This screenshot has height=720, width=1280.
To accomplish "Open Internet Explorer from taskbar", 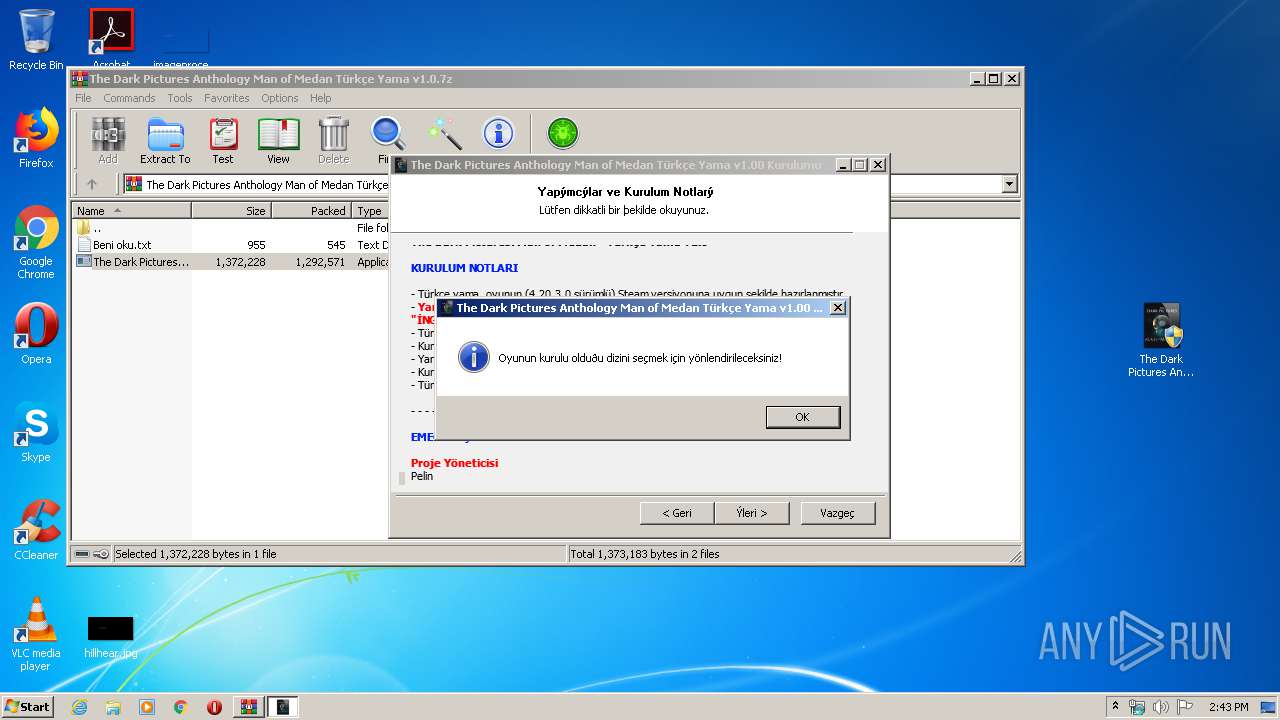I will click(80, 707).
